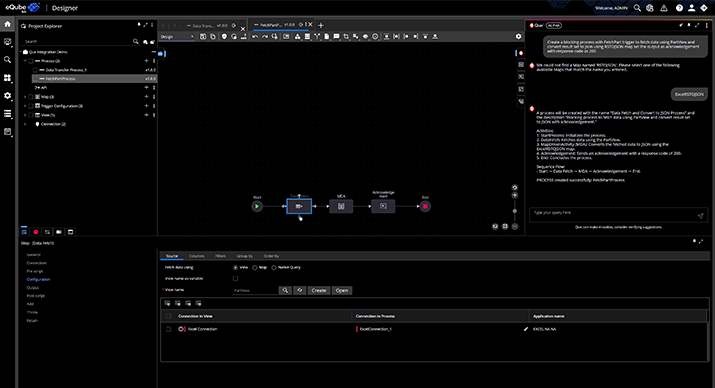Tick the Trigger Configuration checkbox
Image resolution: width=715 pixels, height=388 pixels.
pyautogui.click(x=31, y=106)
